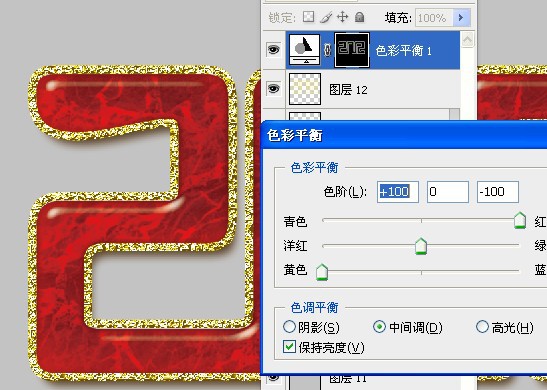
Task: Select the color balance adjustment thumbnail icon
Action: (305, 49)
